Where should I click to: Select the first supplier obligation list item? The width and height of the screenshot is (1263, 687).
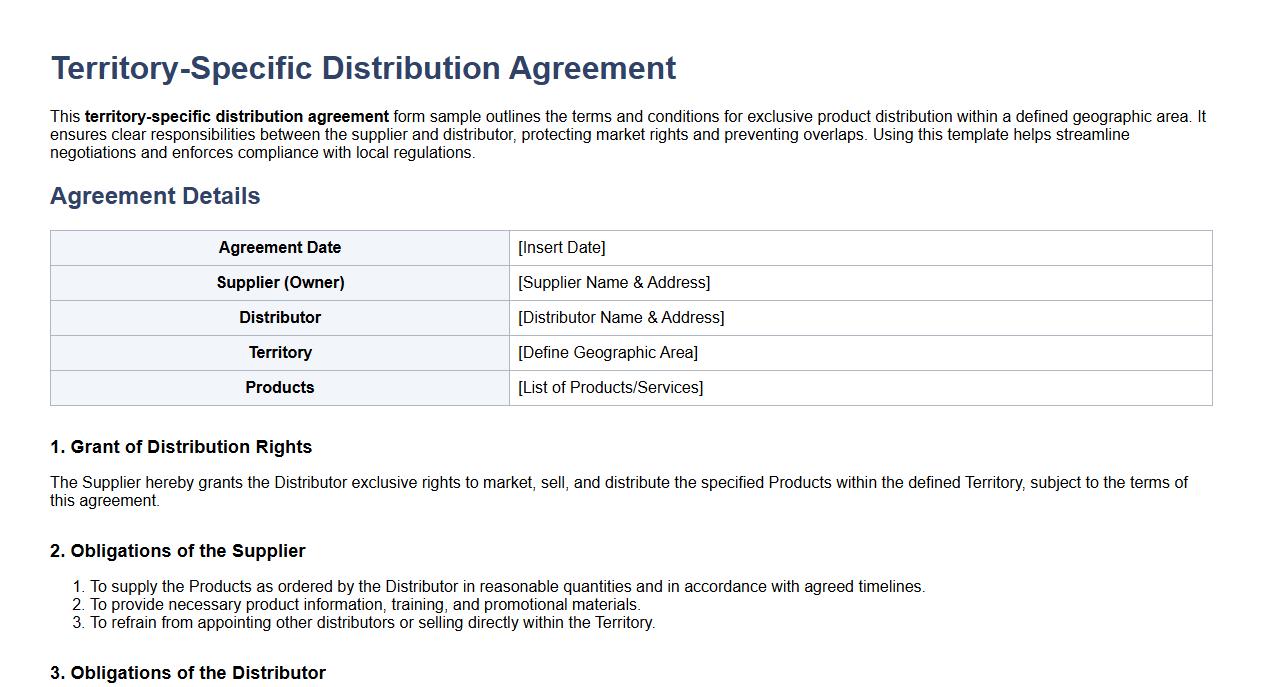(x=505, y=586)
